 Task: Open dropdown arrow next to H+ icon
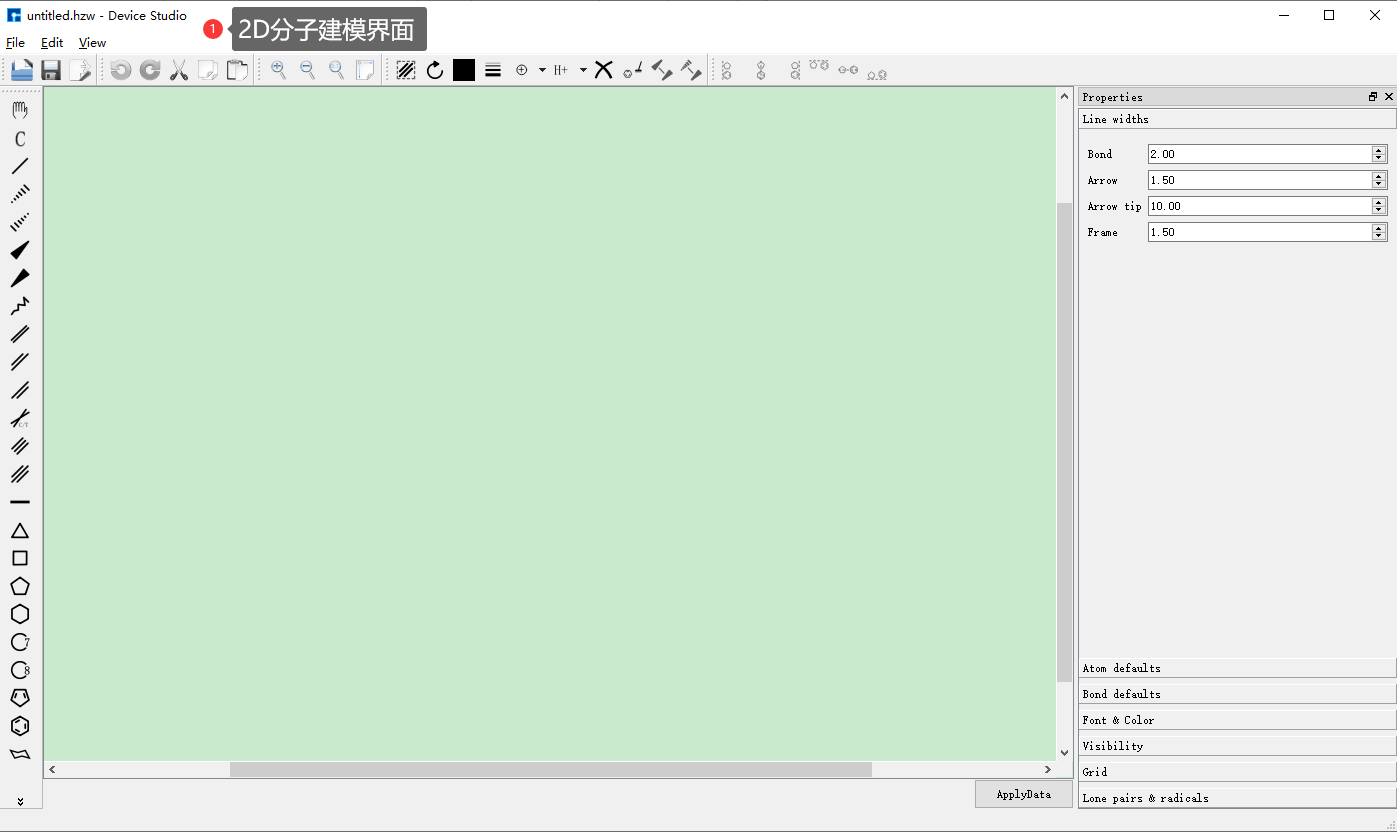pos(583,70)
